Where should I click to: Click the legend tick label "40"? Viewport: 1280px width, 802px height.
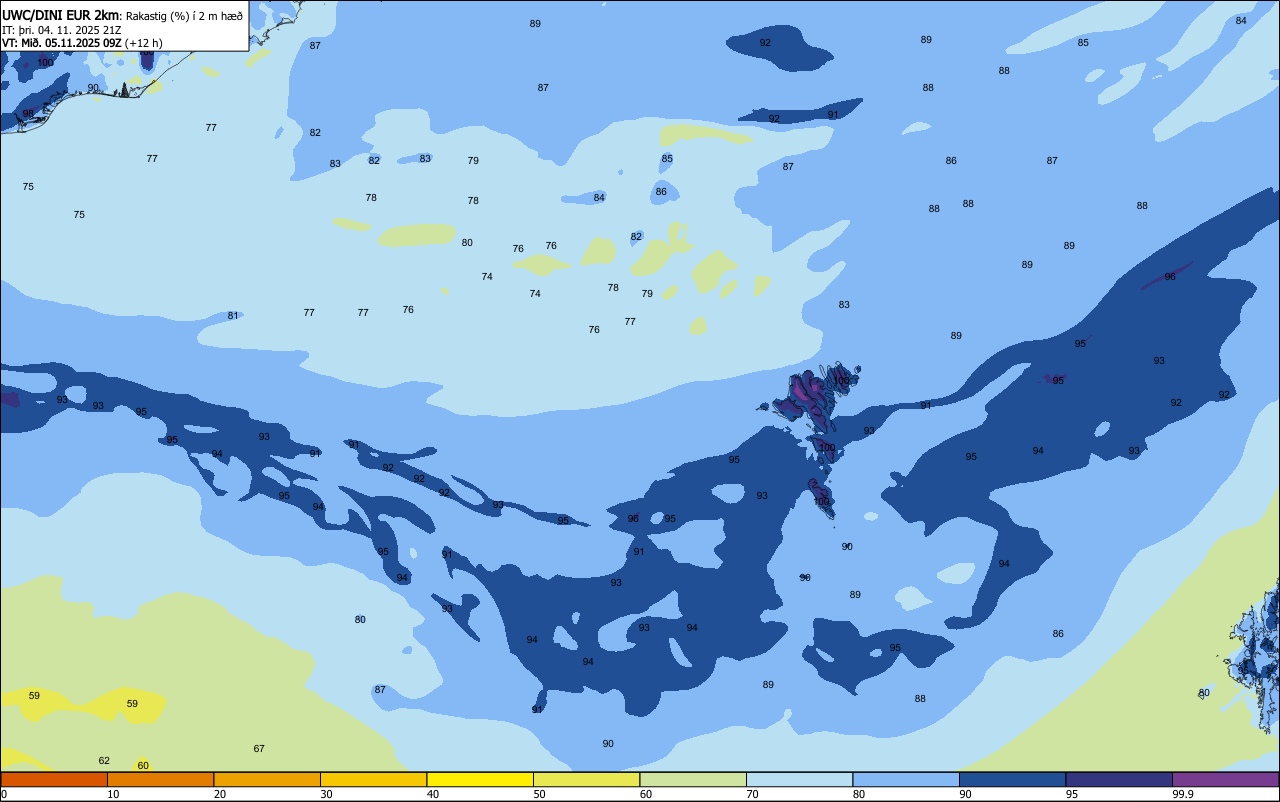tap(433, 794)
